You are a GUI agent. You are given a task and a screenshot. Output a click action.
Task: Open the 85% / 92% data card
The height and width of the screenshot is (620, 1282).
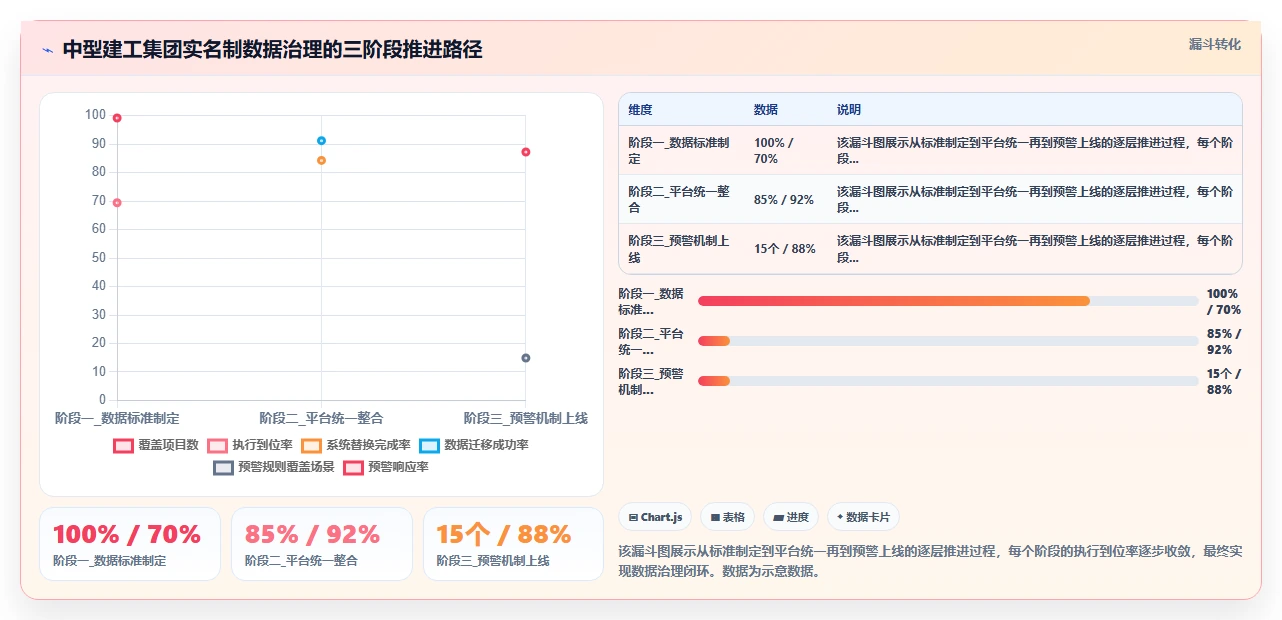(322, 544)
